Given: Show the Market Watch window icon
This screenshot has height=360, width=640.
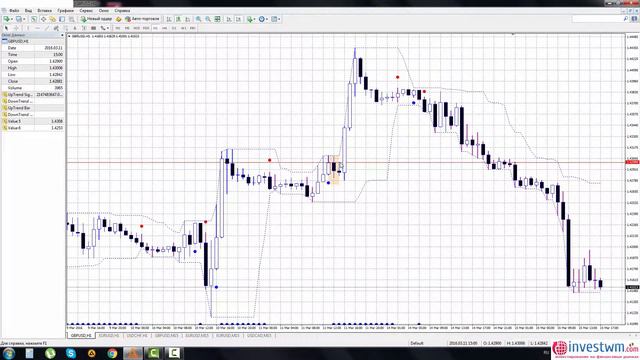Looking at the screenshot, I should 33,19.
